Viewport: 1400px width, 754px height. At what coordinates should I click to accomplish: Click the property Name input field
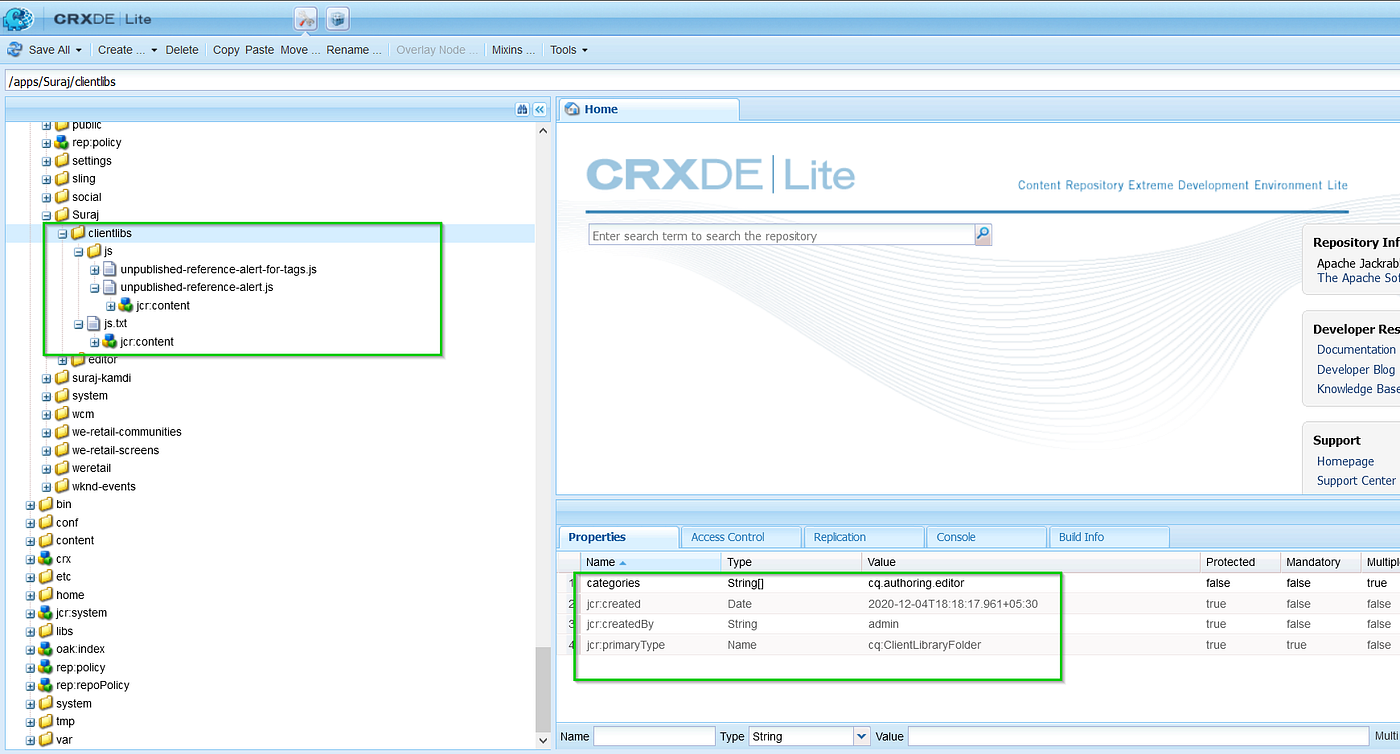(654, 736)
